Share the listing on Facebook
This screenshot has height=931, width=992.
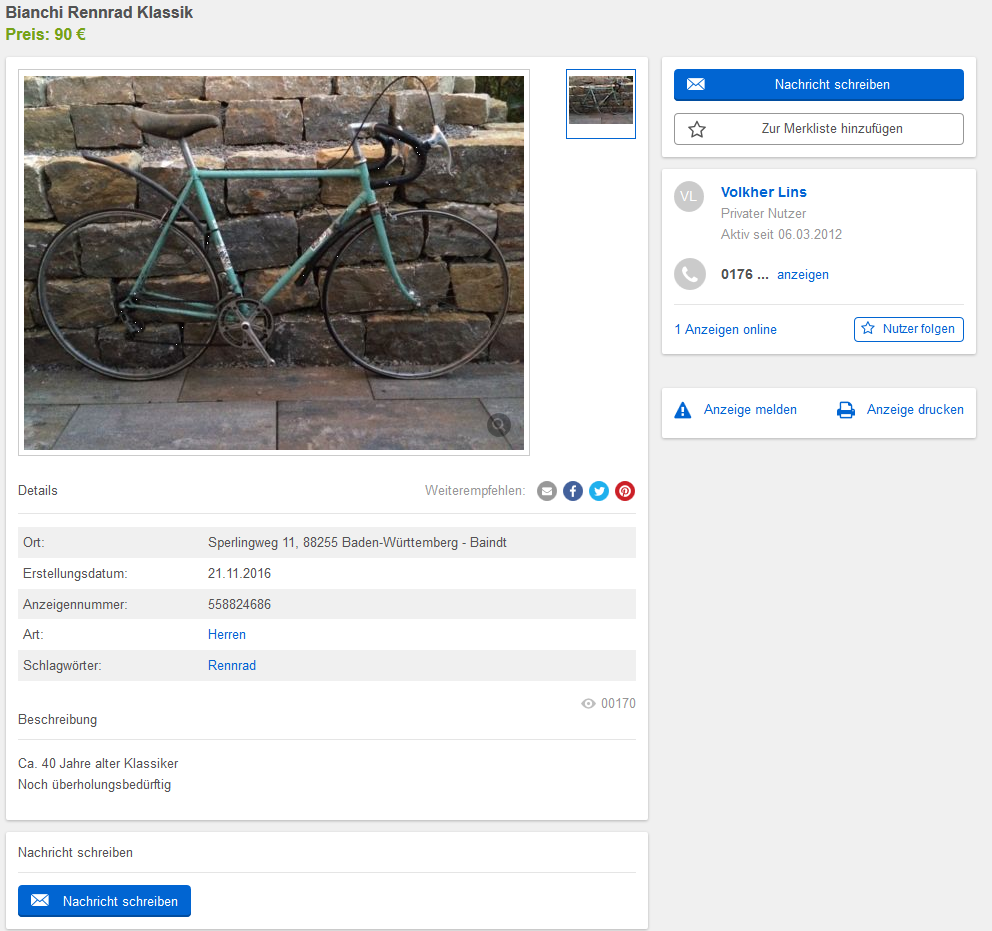(573, 491)
